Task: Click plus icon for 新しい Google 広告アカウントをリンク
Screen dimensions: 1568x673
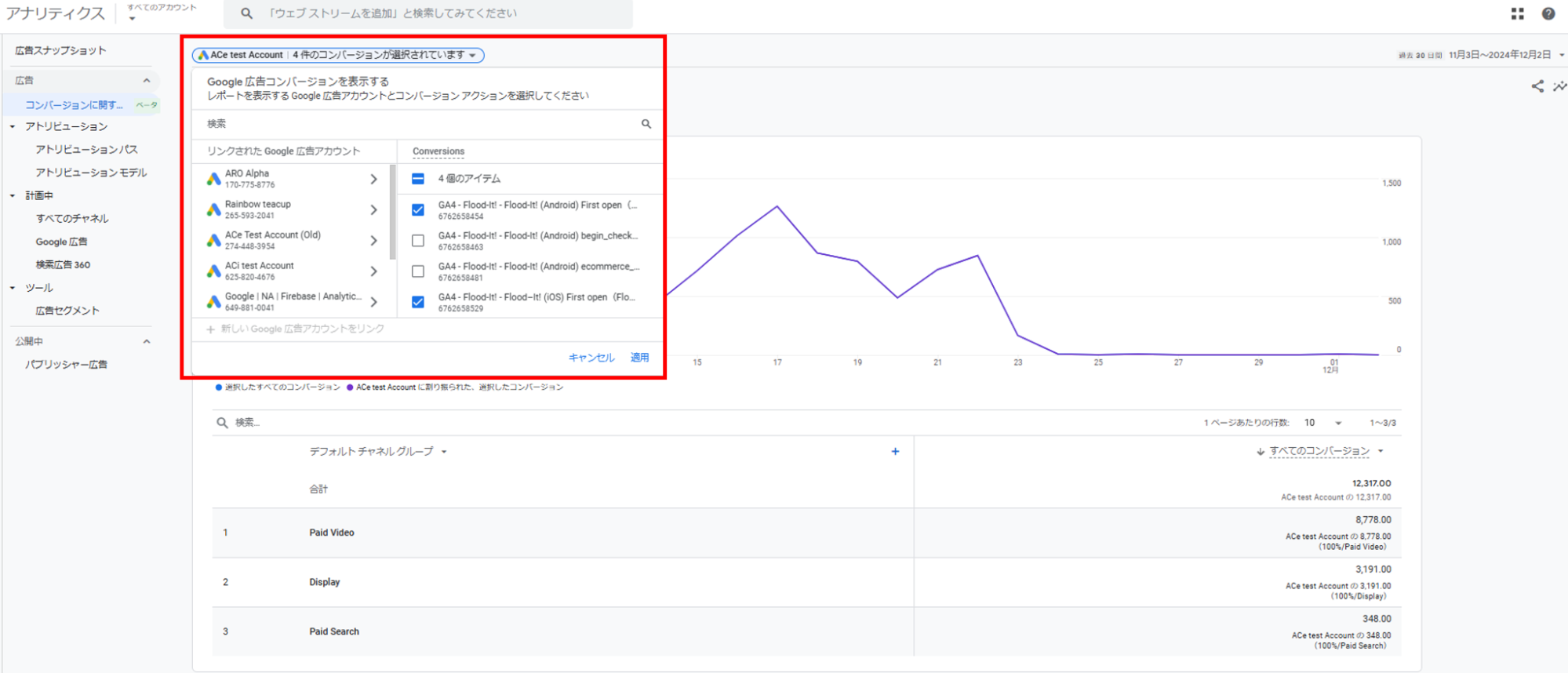Action: (x=210, y=329)
